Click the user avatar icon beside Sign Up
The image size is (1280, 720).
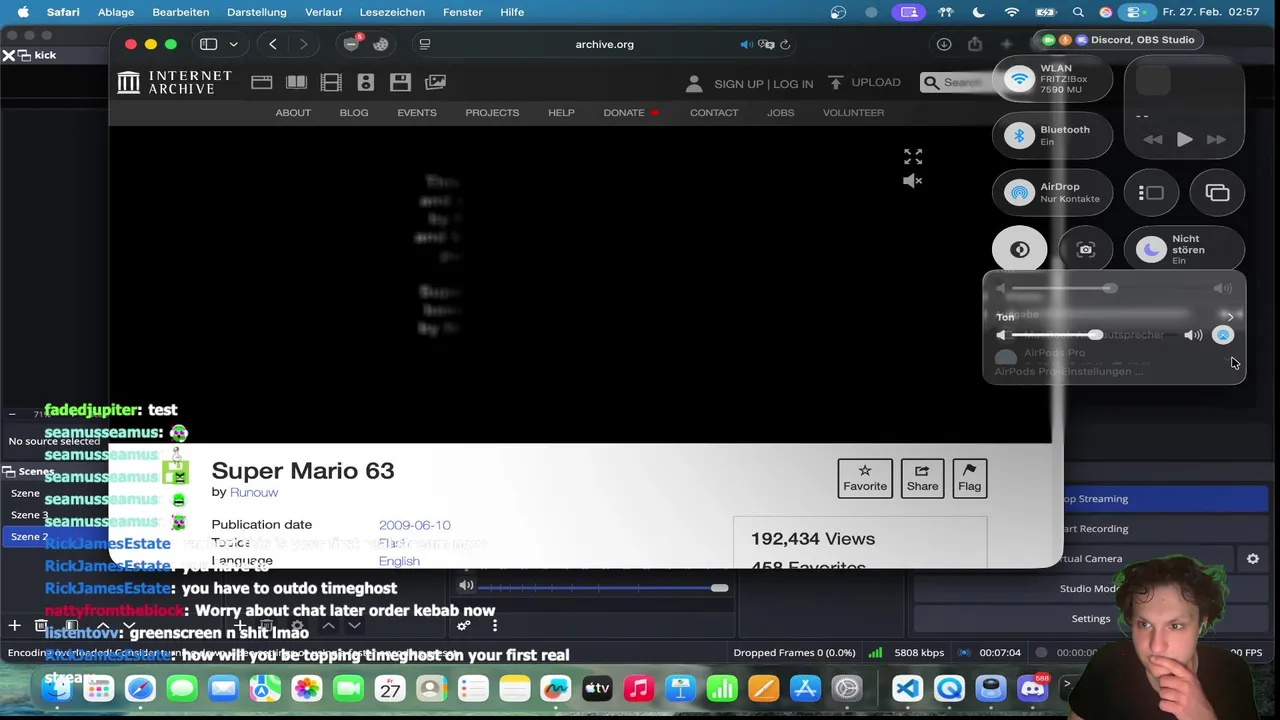point(694,83)
